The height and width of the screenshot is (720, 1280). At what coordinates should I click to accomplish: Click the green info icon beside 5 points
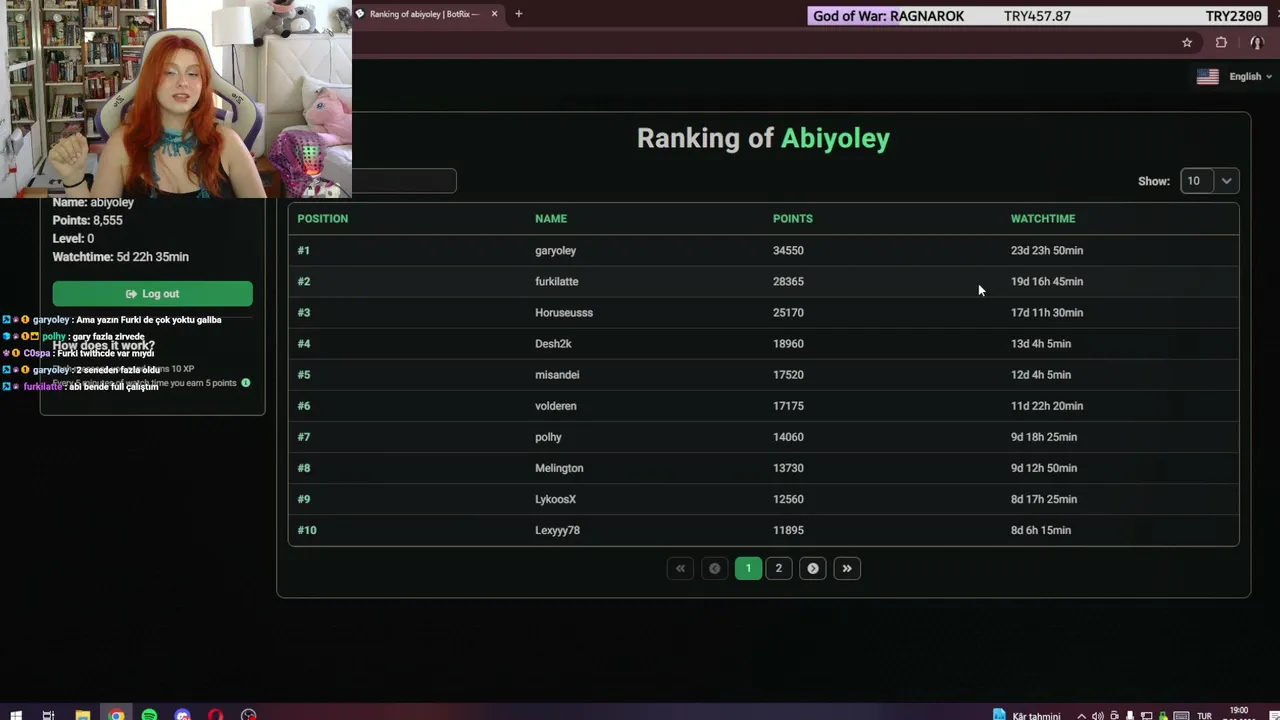pyautogui.click(x=245, y=383)
